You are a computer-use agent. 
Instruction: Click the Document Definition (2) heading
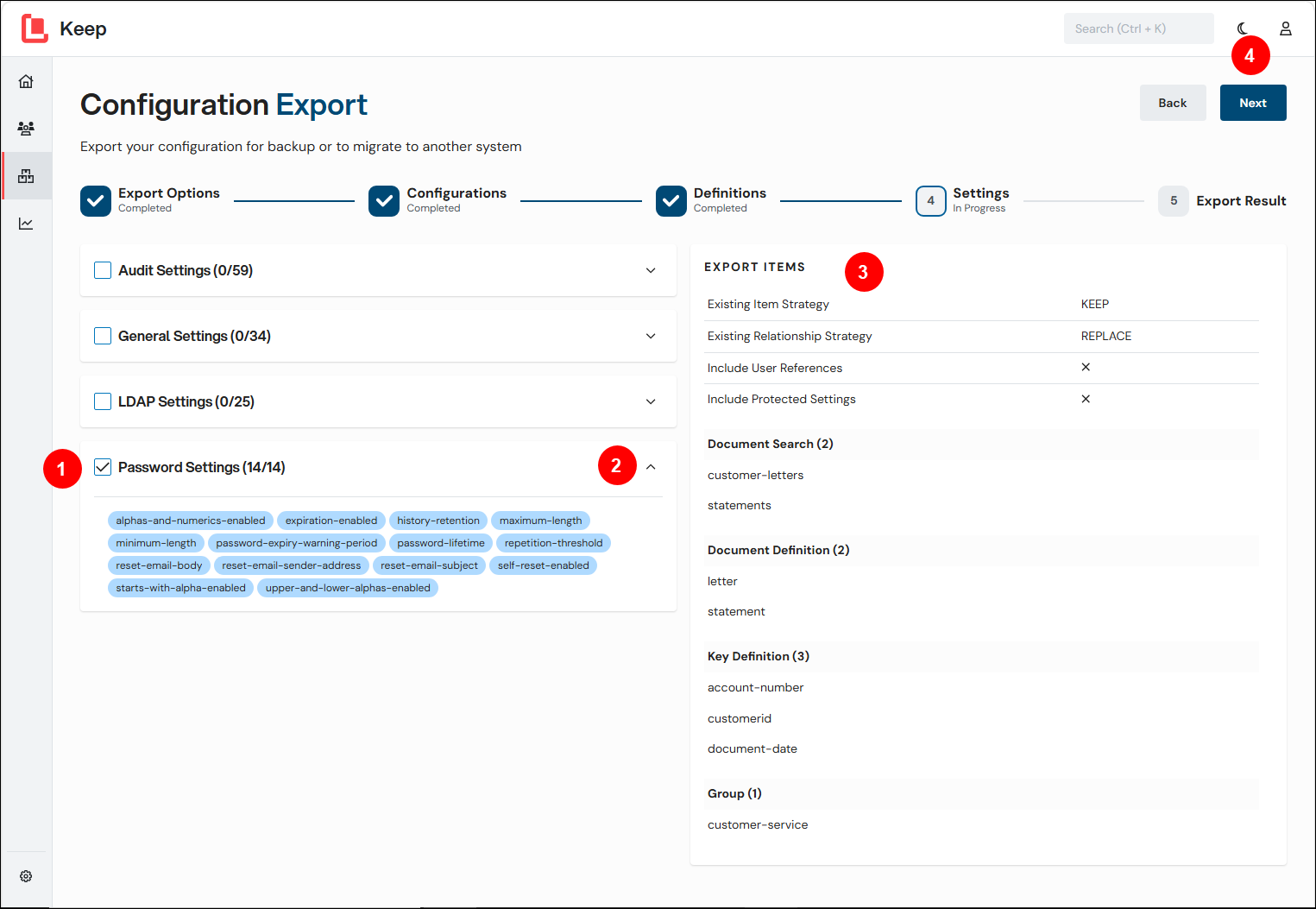pos(778,550)
